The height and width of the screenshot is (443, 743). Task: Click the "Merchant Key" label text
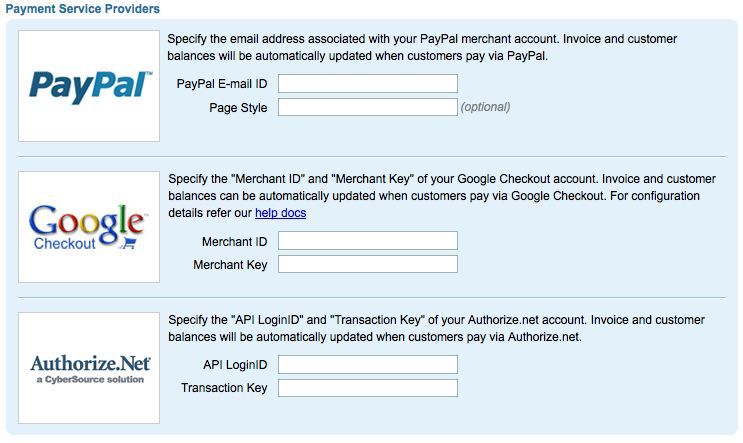230,265
